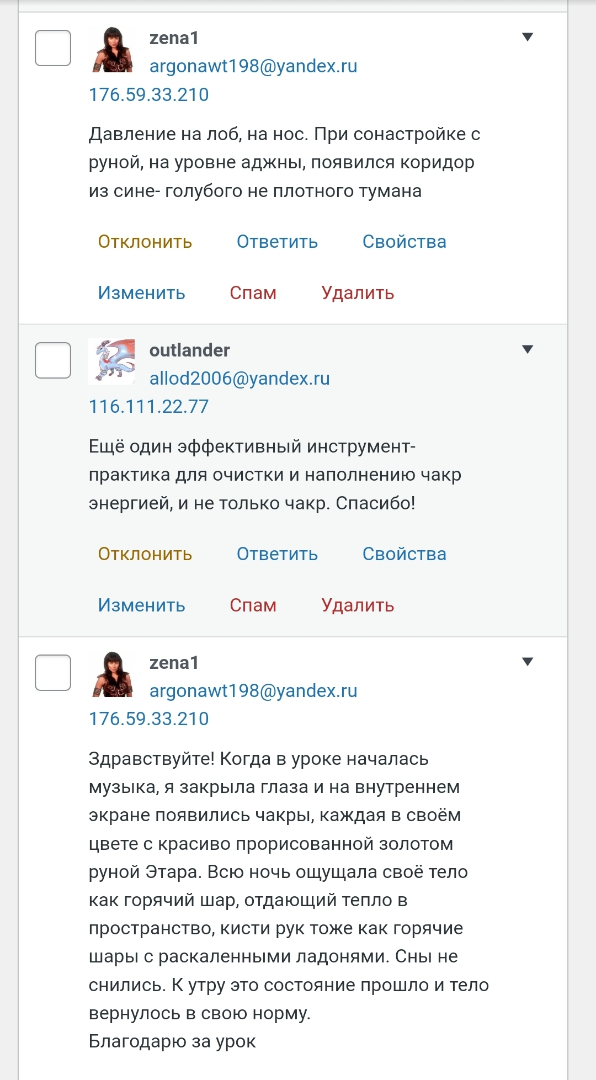Expand first zena1 comment details arrow
596x1080 pixels.
[528, 37]
